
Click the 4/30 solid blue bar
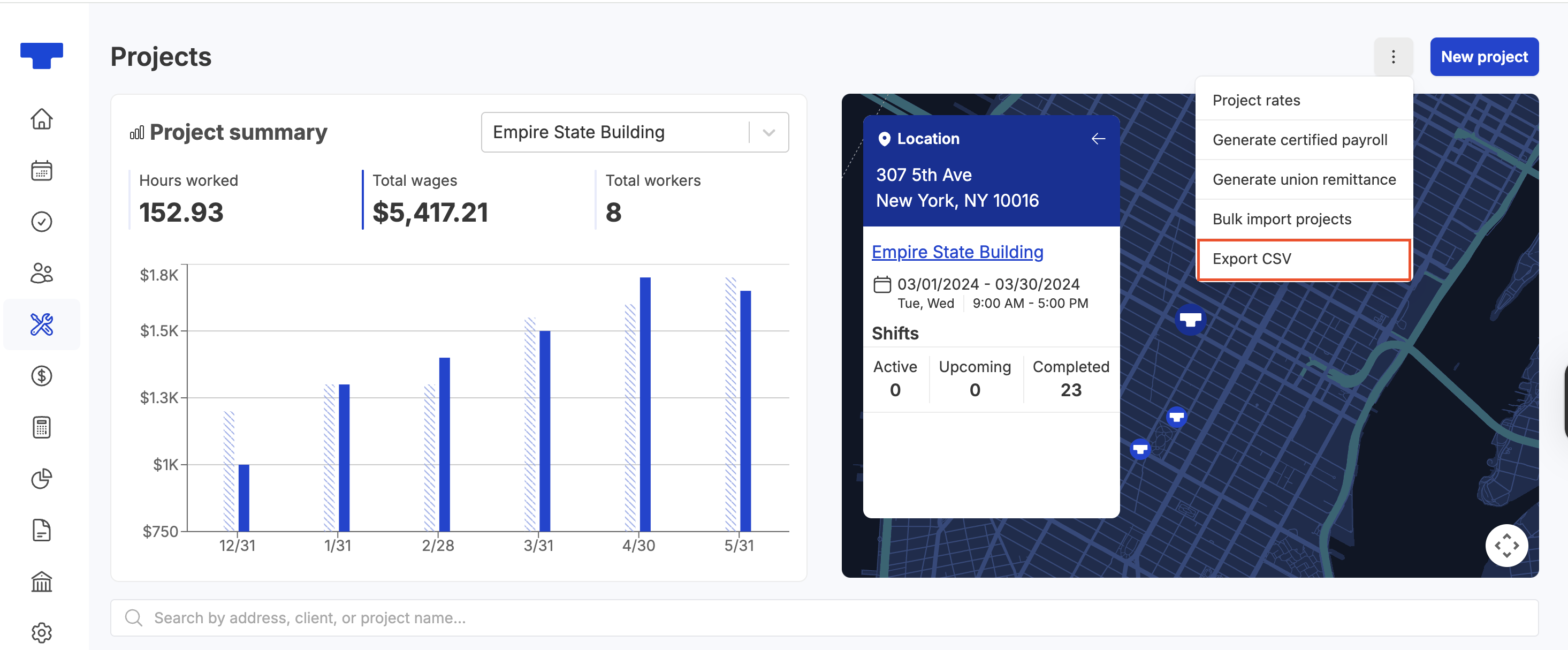(x=645, y=404)
